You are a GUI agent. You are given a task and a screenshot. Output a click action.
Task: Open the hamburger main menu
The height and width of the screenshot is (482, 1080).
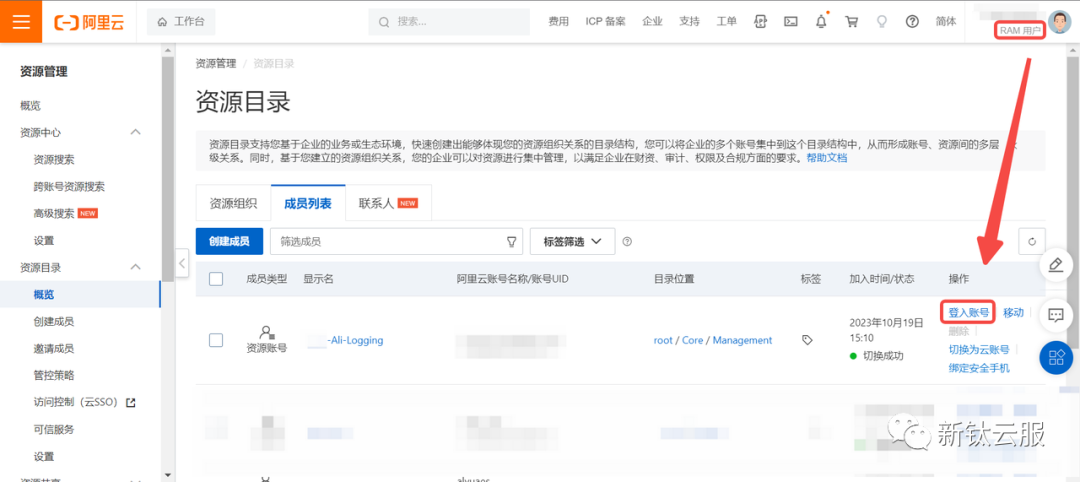(x=21, y=21)
